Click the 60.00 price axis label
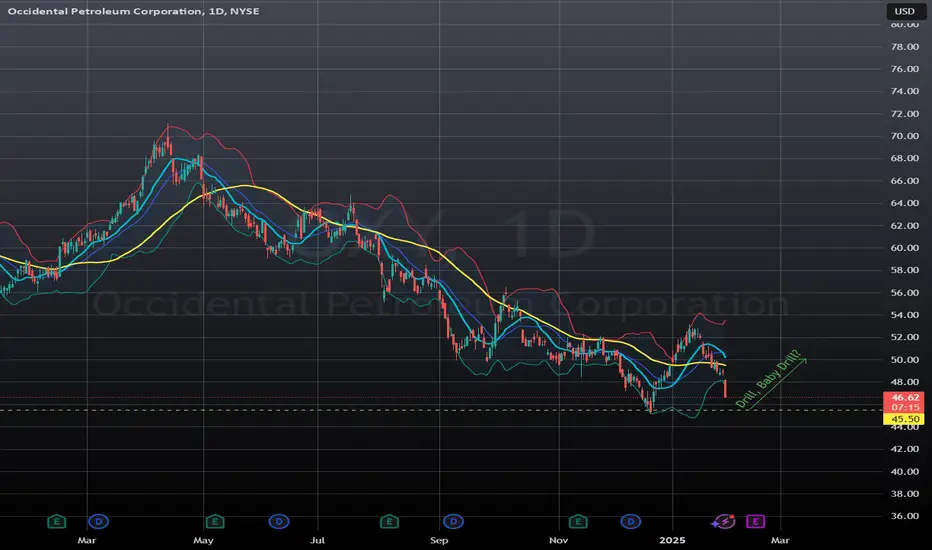The image size is (932, 550). 905,248
